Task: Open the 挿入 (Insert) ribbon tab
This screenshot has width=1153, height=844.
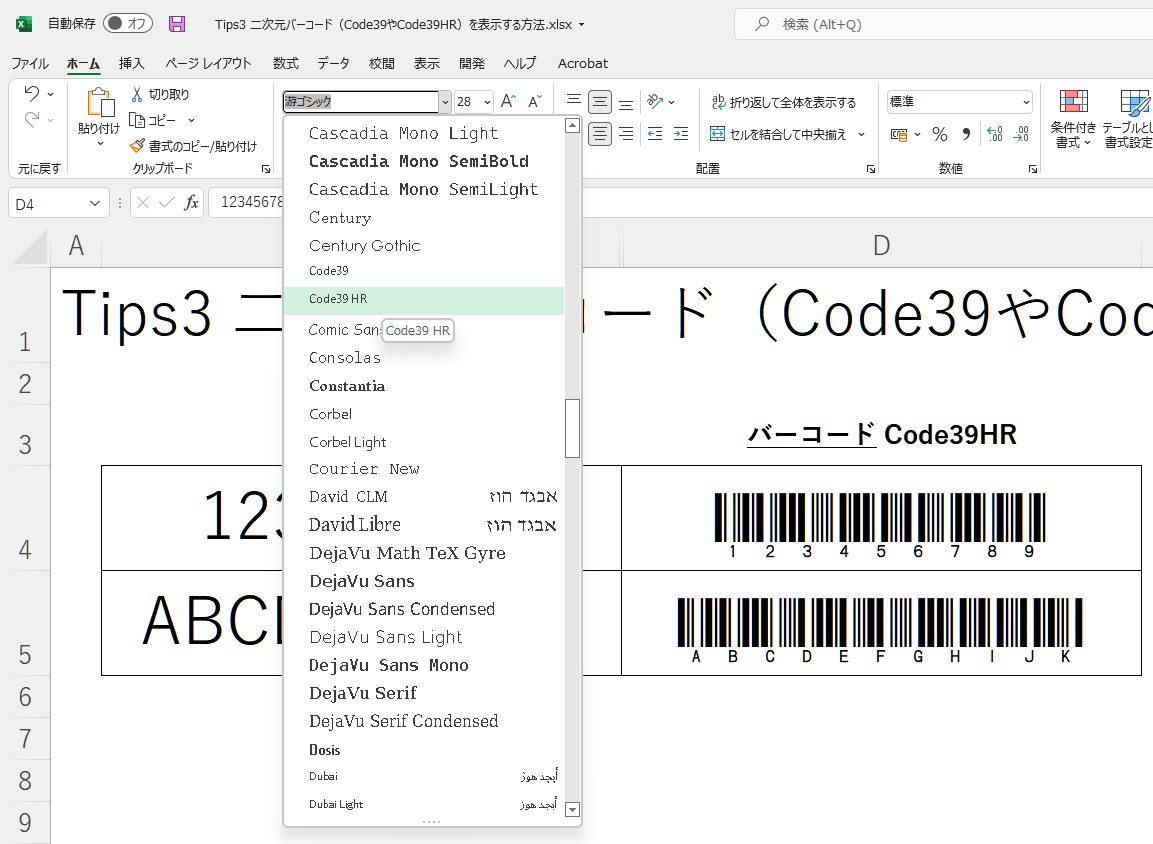Action: [131, 63]
